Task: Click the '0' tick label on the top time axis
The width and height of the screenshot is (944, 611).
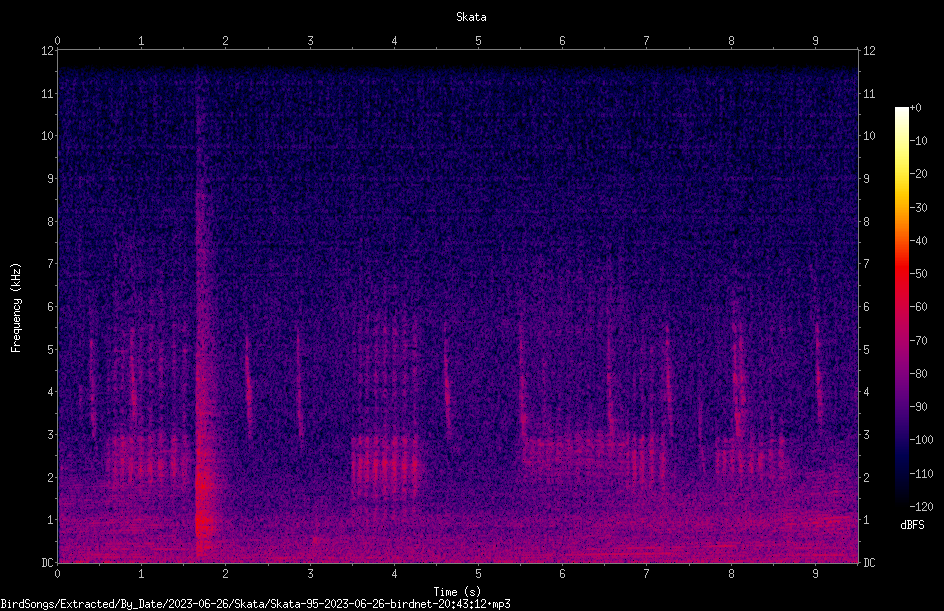Action: pos(57,41)
